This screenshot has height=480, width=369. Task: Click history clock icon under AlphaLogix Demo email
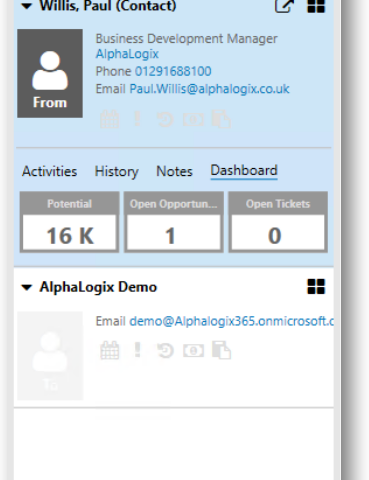[165, 351]
